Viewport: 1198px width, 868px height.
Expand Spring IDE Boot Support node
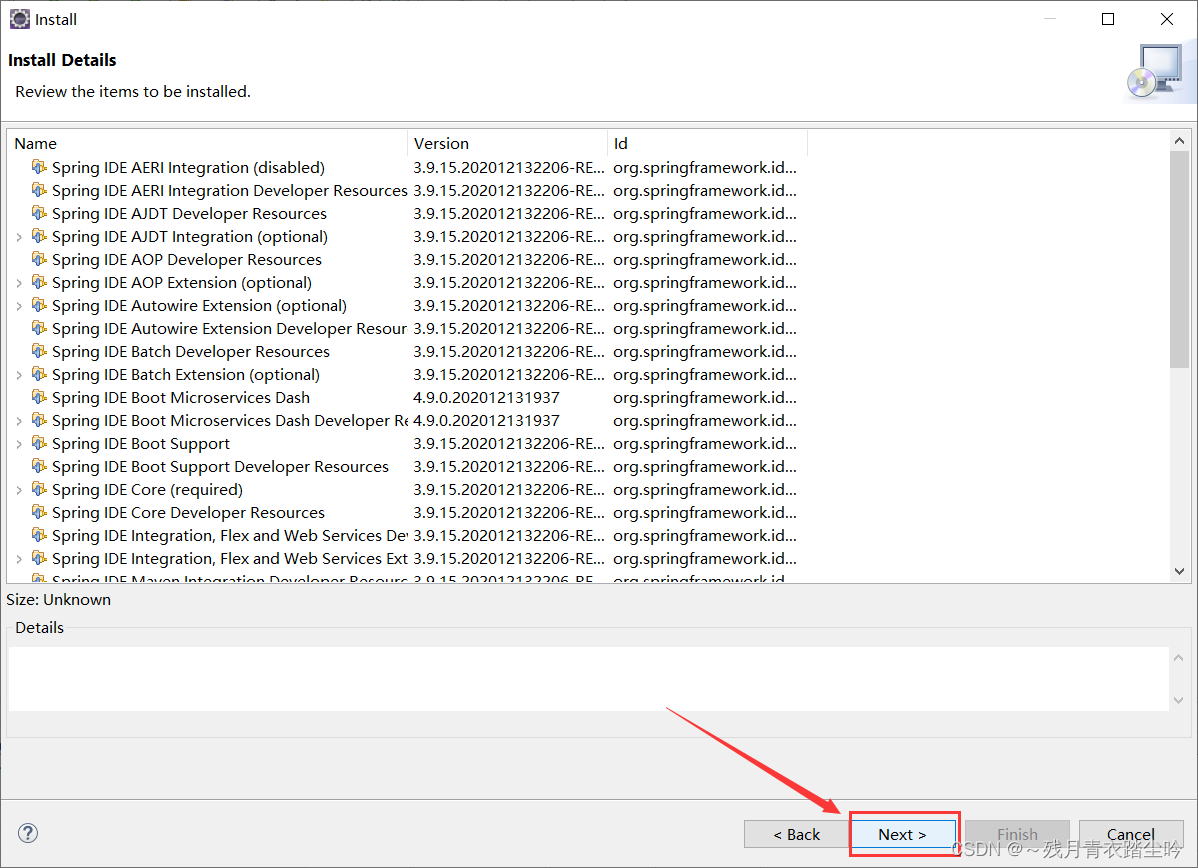coord(19,444)
